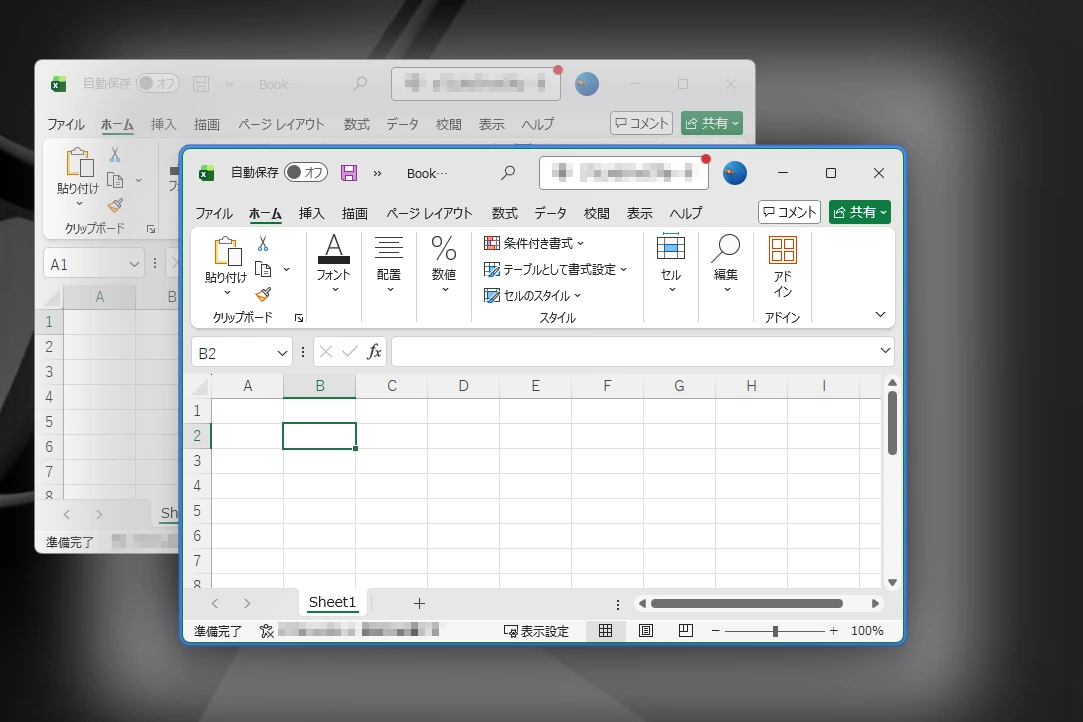Select column header C in front window
Image resolution: width=1083 pixels, height=722 pixels.
[x=392, y=386]
